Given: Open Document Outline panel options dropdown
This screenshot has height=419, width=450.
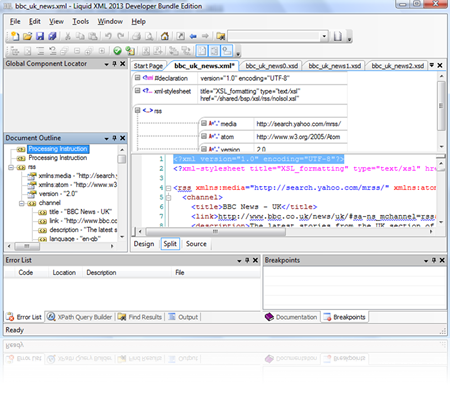Looking at the screenshot, I should [x=106, y=138].
